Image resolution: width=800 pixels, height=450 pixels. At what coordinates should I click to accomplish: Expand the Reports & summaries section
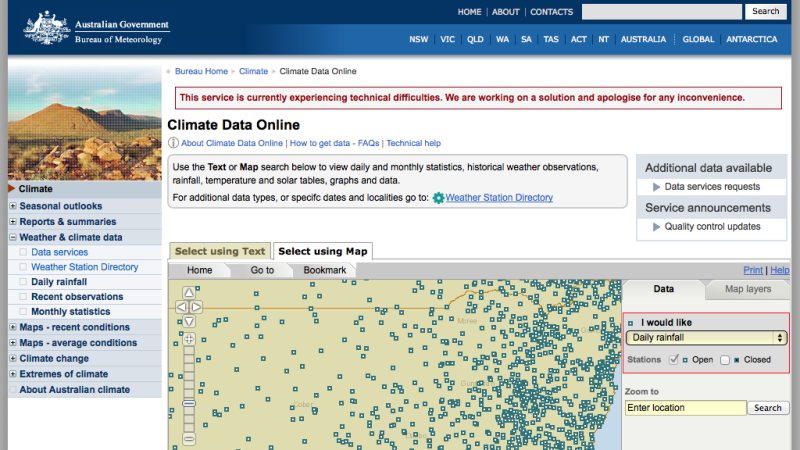click(x=13, y=221)
